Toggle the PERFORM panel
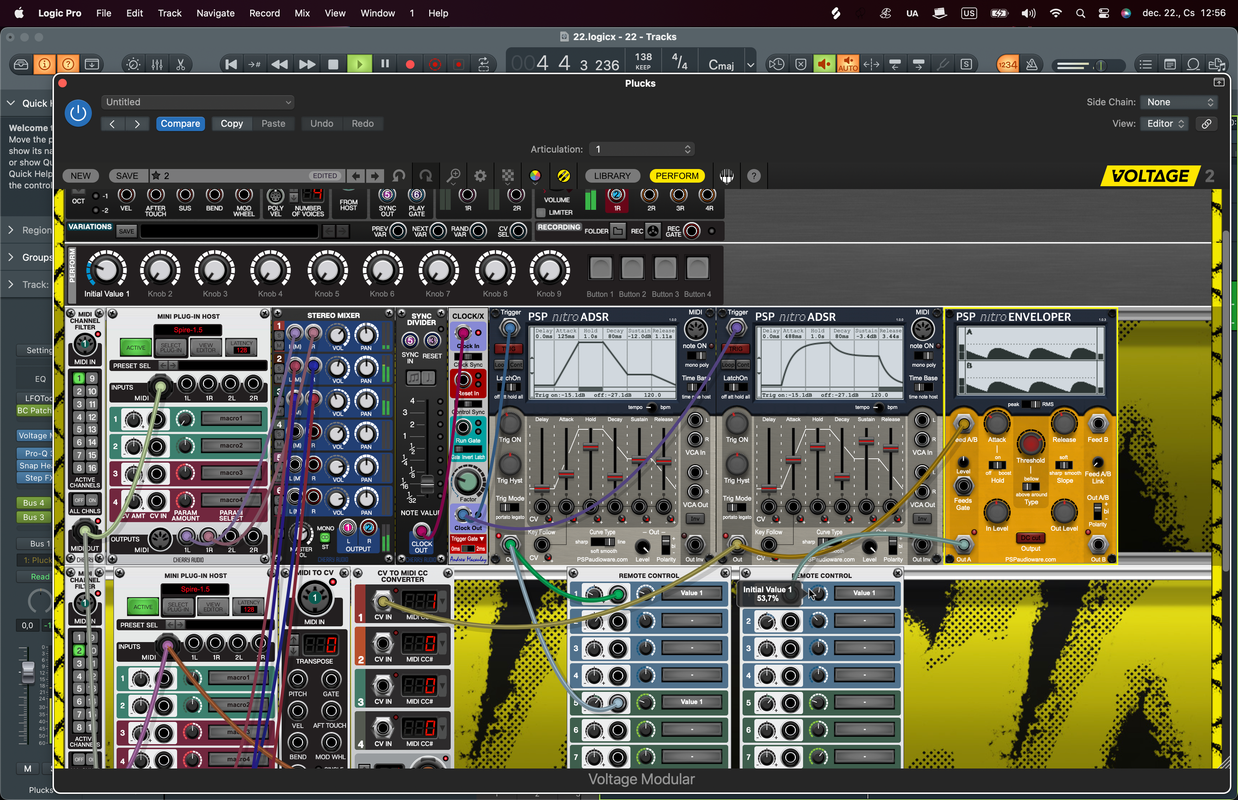 (677, 176)
